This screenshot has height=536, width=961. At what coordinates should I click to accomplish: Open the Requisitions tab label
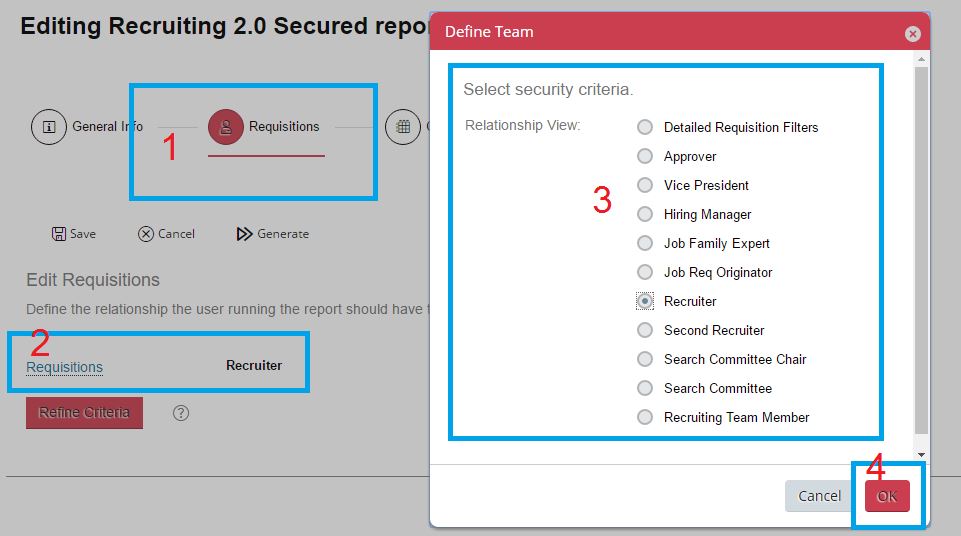pyautogui.click(x=284, y=126)
